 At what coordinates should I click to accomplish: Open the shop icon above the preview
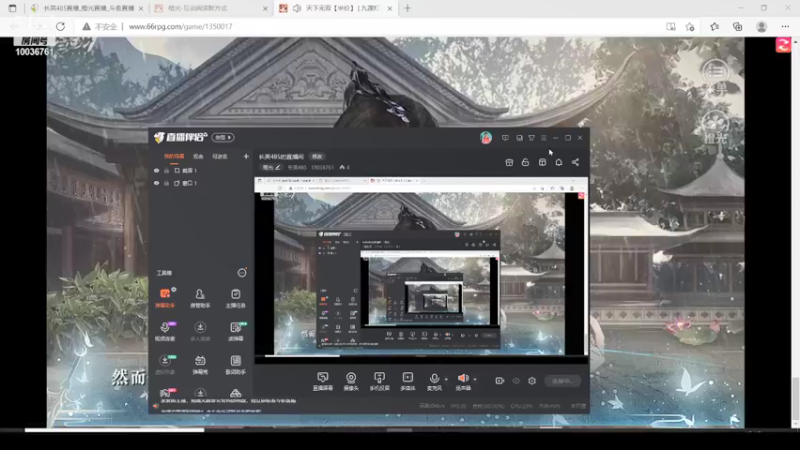coord(542,162)
